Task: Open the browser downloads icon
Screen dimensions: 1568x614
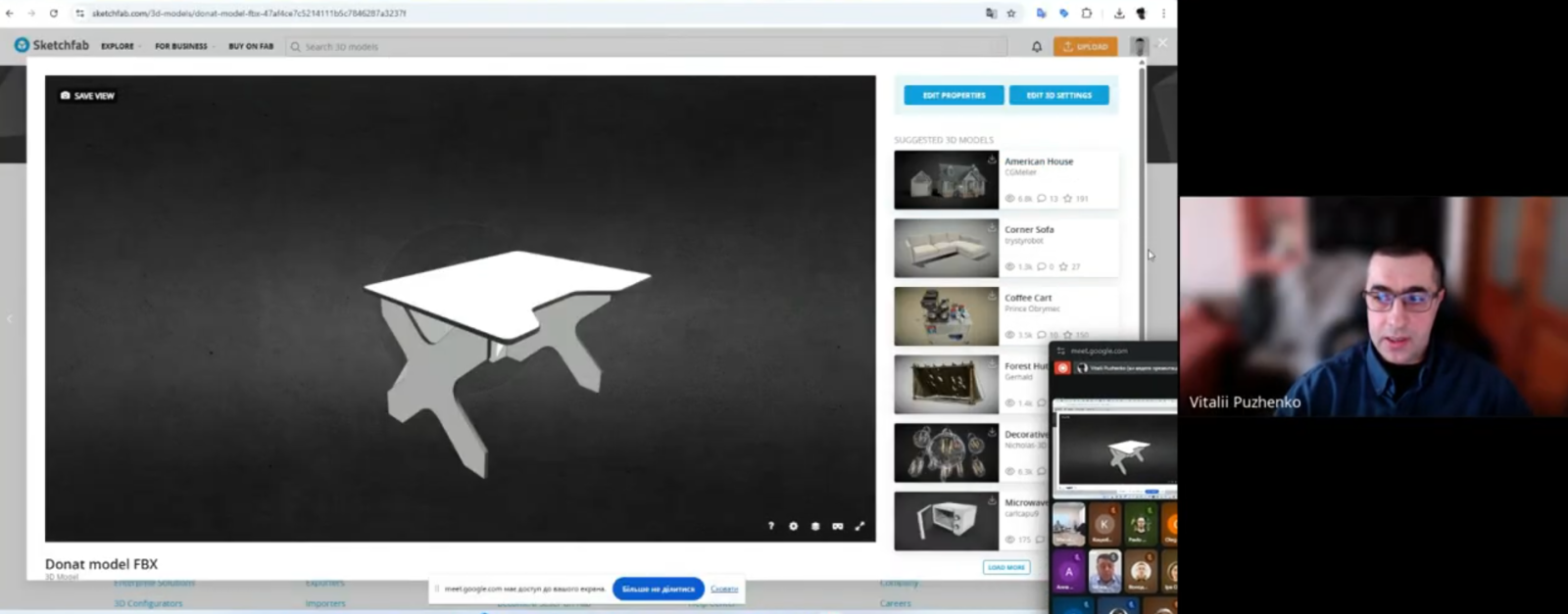Action: [1118, 14]
